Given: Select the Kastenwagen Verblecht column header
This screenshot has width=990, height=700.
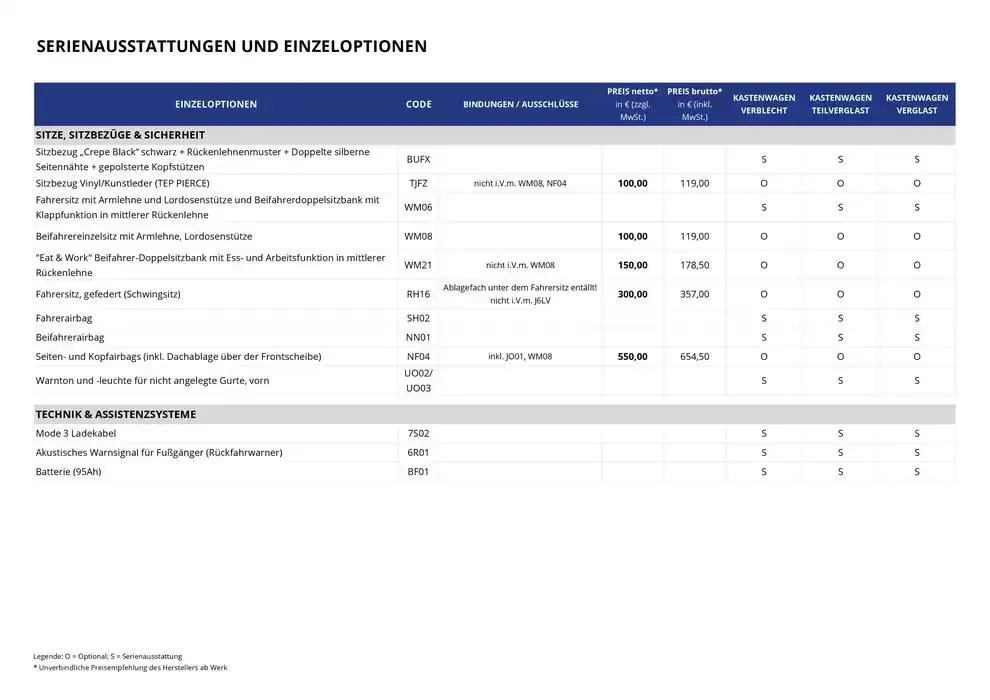Looking at the screenshot, I should [764, 104].
